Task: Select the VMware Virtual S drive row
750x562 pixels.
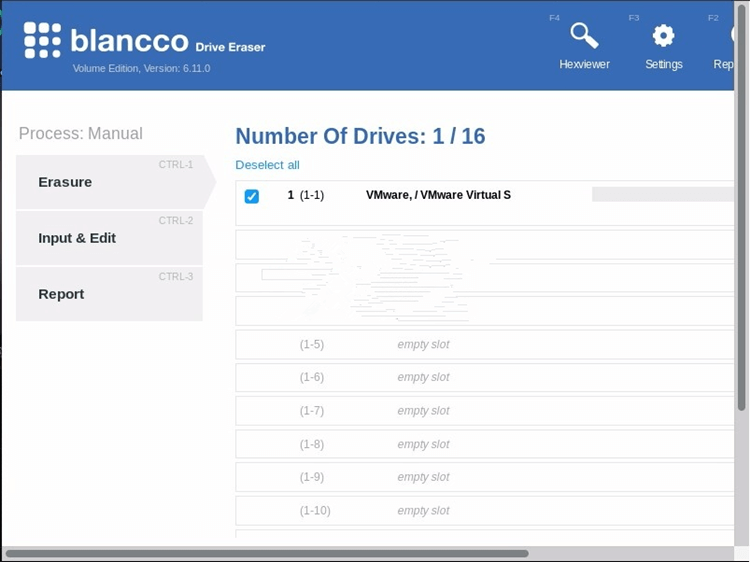Action: coord(485,203)
